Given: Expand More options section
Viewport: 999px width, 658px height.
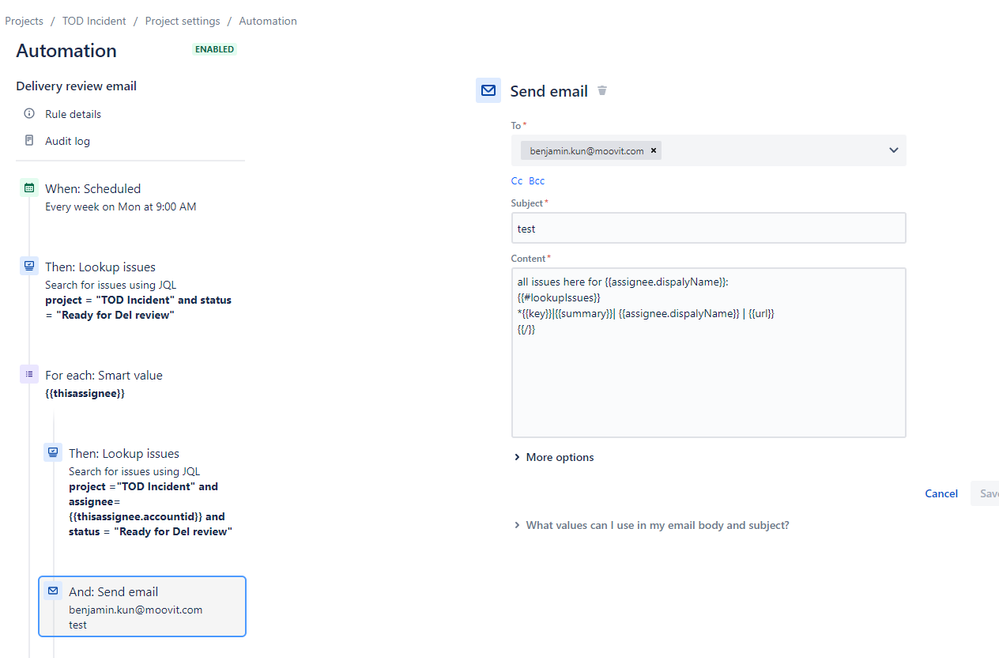Looking at the screenshot, I should coord(554,457).
